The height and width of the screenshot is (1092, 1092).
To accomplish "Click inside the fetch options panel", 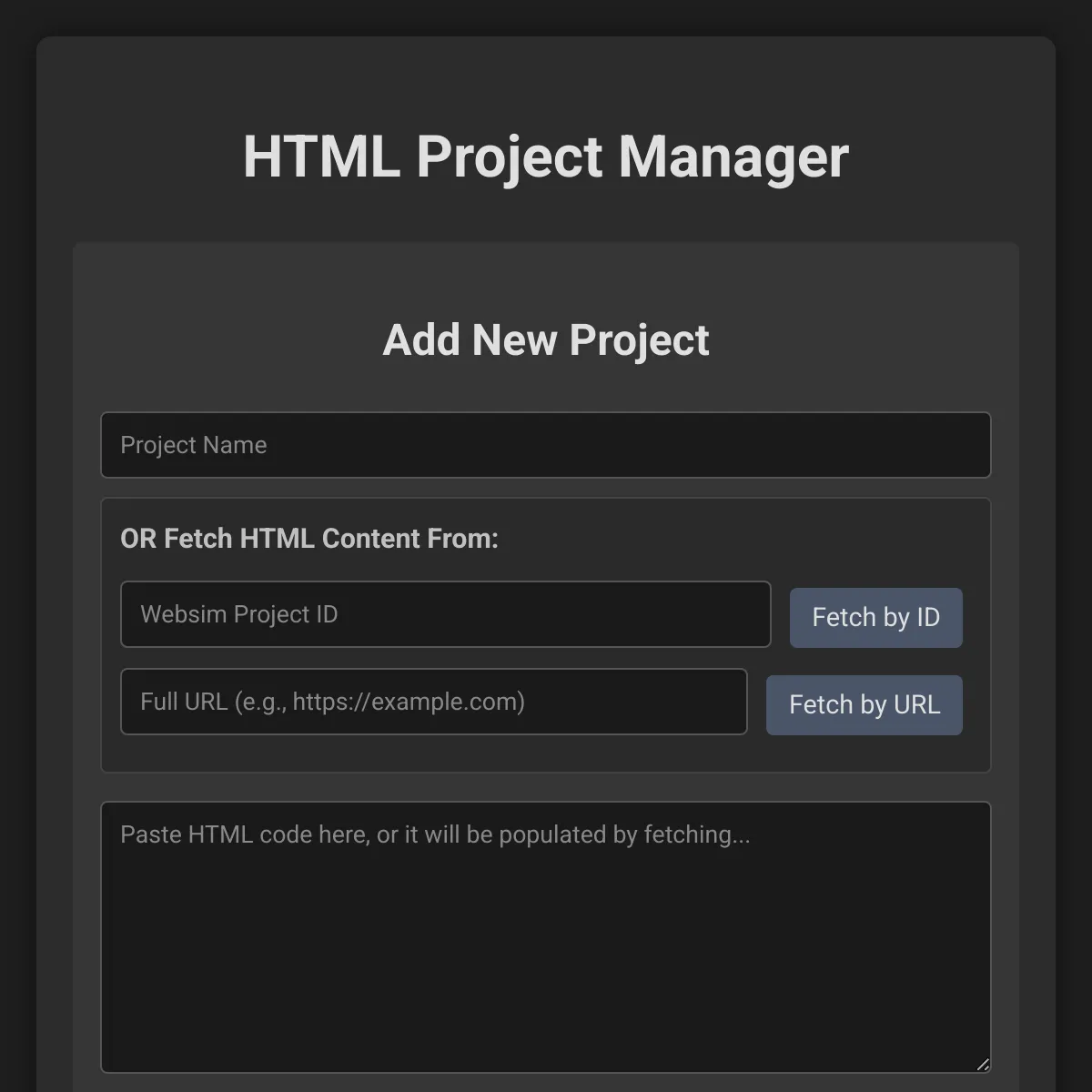I will coord(546,755).
